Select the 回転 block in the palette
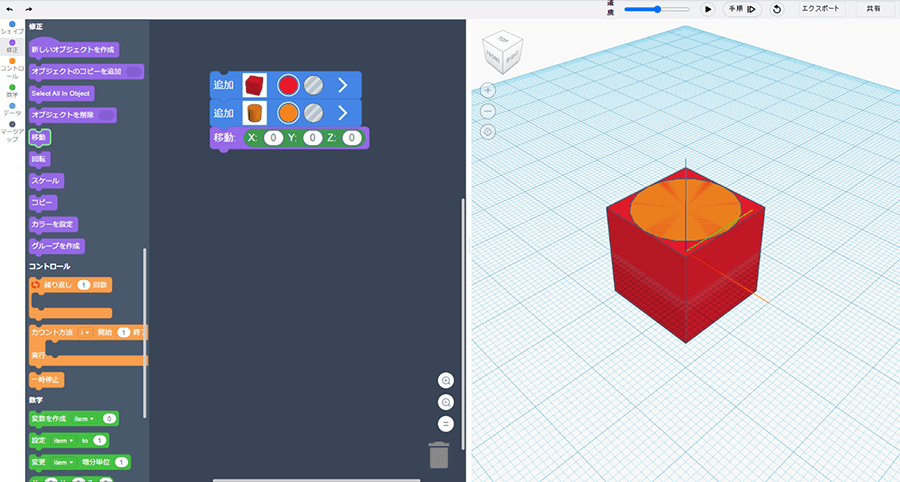Image resolution: width=900 pixels, height=482 pixels. pos(40,159)
